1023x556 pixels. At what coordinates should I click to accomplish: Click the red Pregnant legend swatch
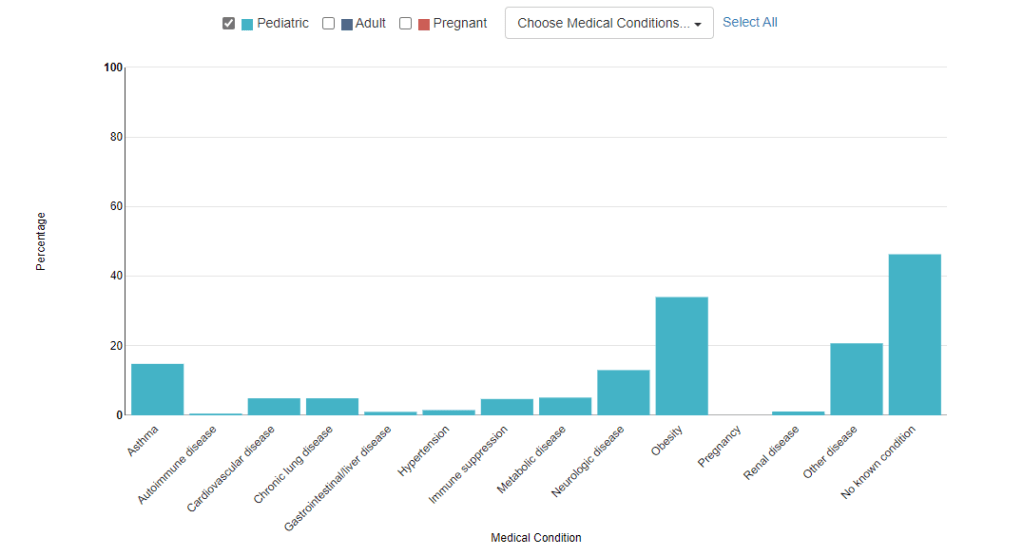(424, 24)
